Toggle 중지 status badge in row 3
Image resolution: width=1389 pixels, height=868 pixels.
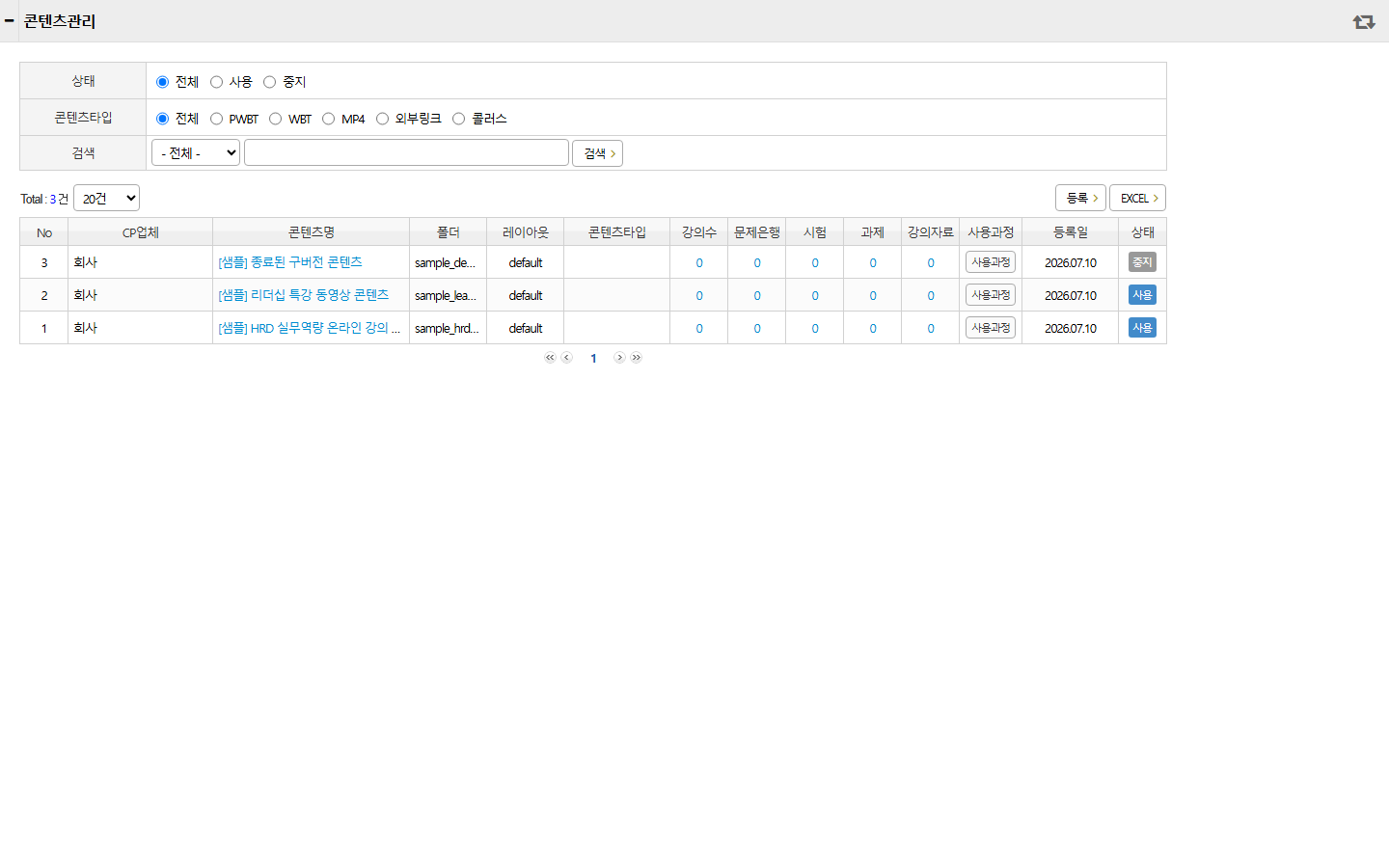[1142, 262]
